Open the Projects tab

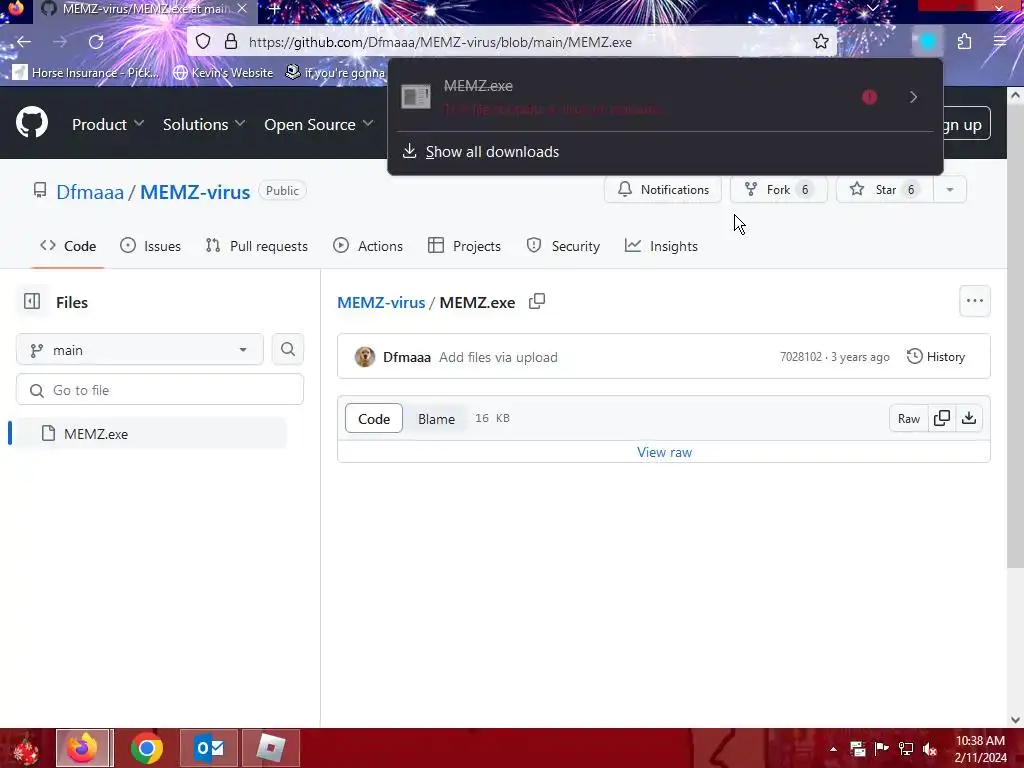coord(464,246)
